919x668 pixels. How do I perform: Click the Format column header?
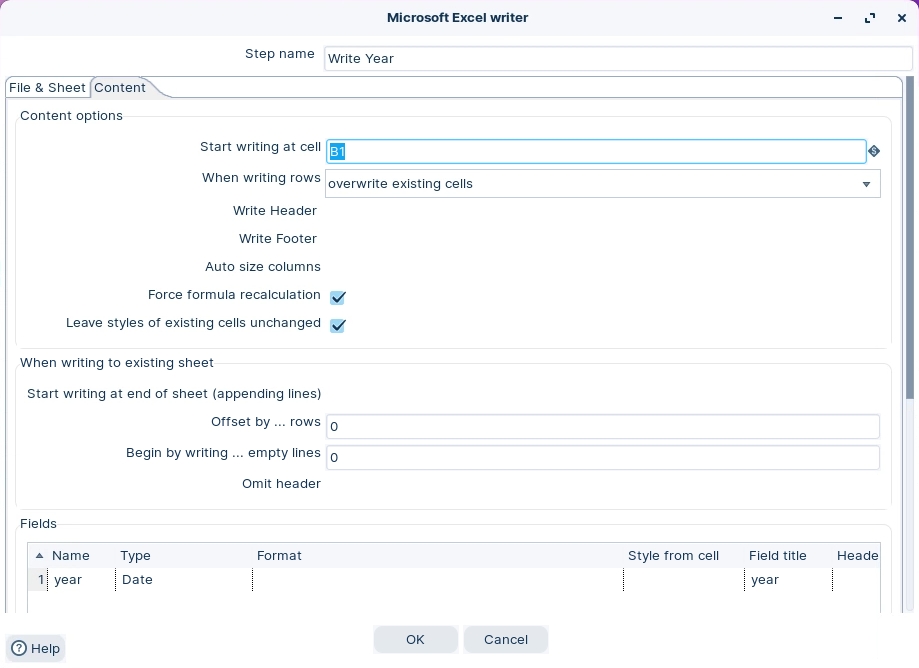[279, 556]
